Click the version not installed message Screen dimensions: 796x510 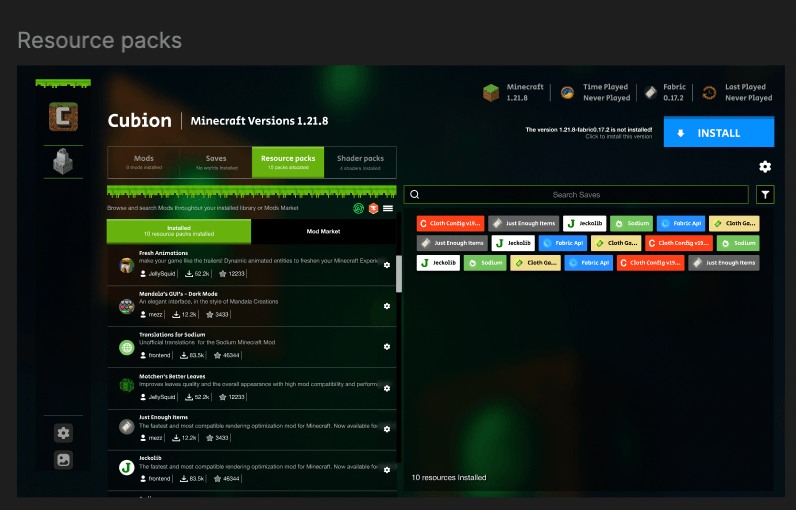(x=588, y=130)
